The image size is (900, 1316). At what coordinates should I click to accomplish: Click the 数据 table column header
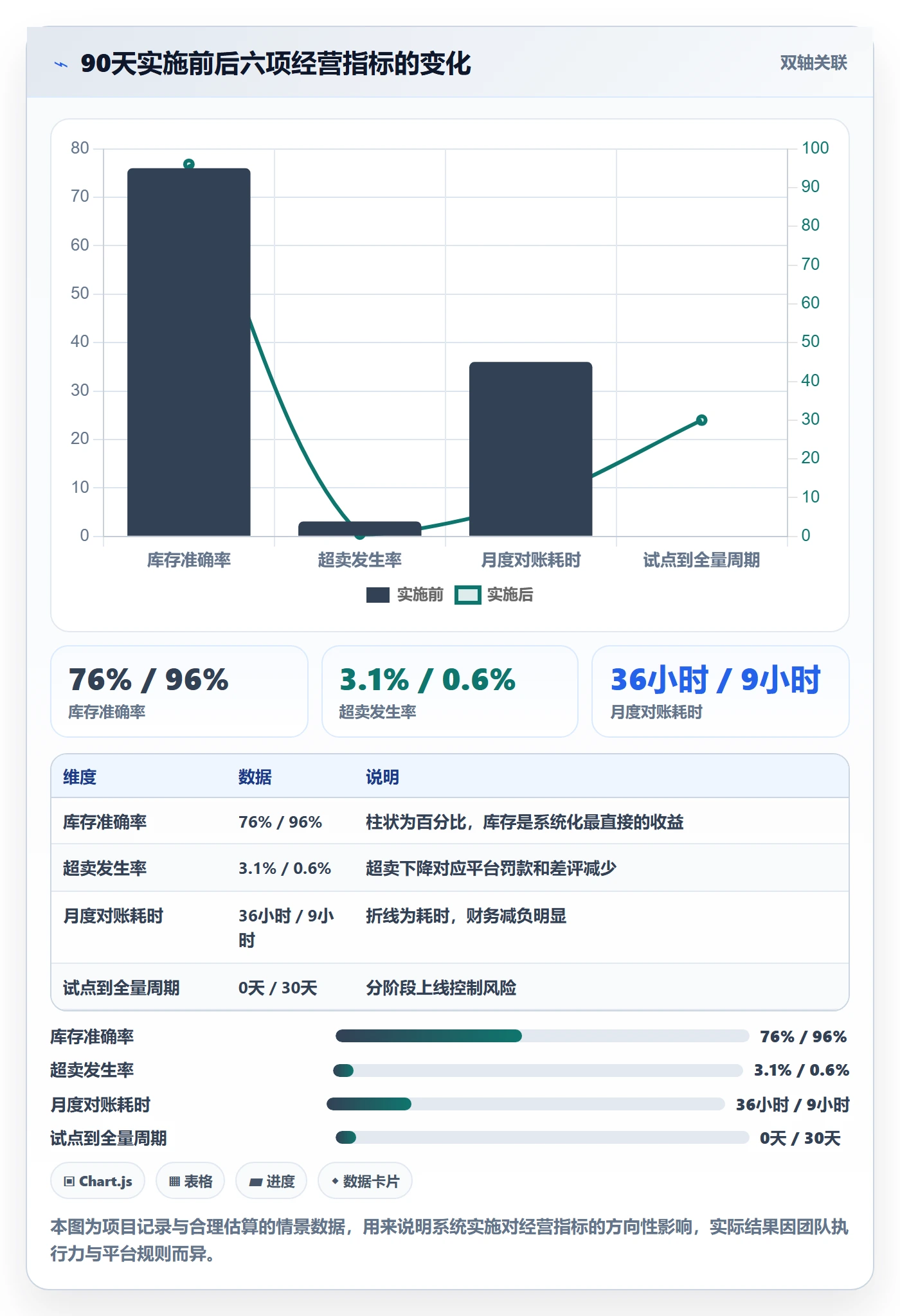coord(255,777)
